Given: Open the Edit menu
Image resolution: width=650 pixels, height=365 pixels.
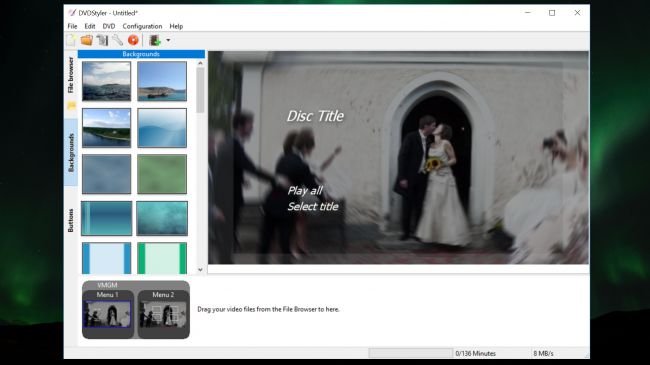Looking at the screenshot, I should pyautogui.click(x=90, y=26).
